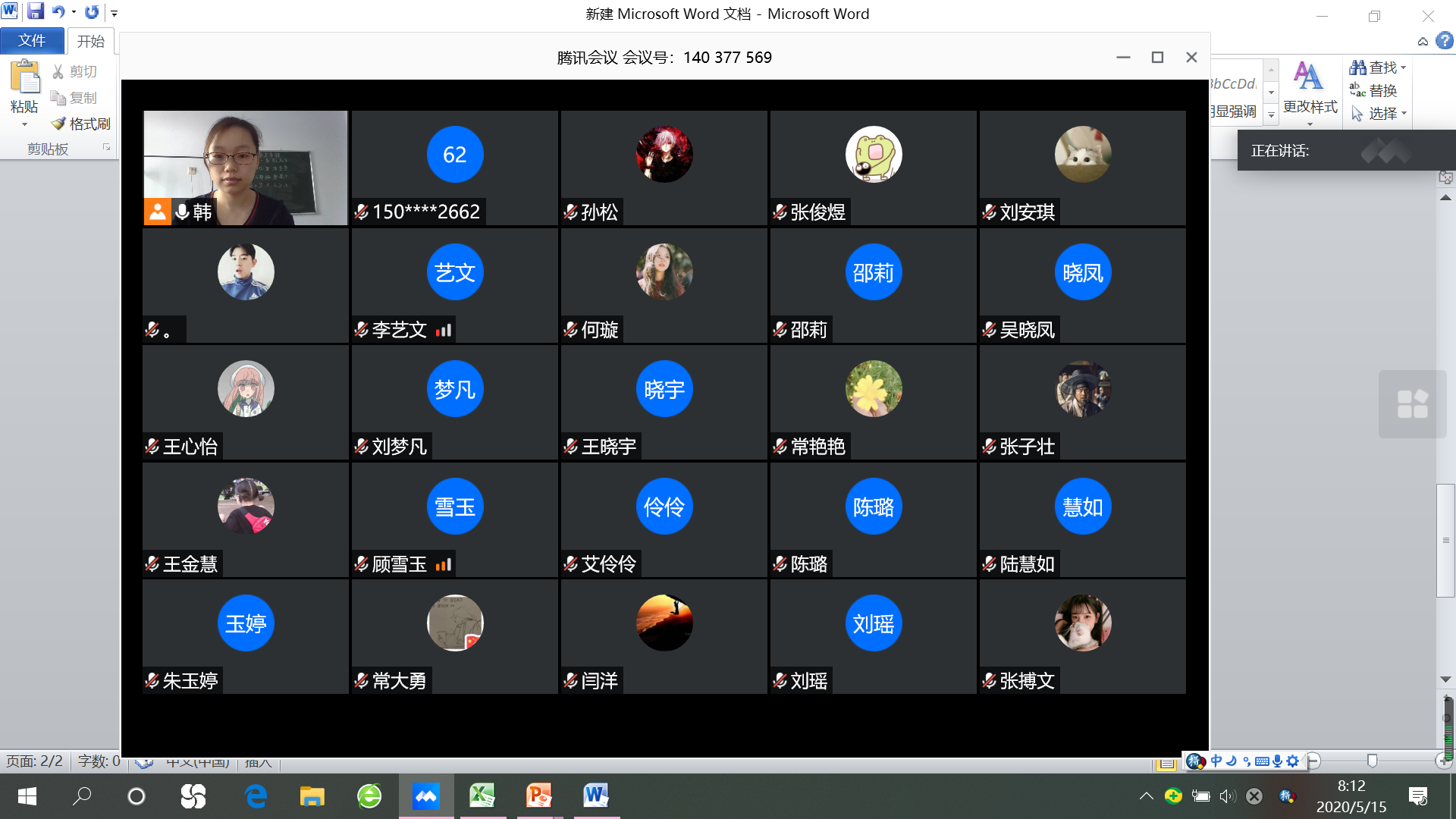This screenshot has width=1456, height=819.
Task: Open the Word Help question mark icon
Action: click(1445, 41)
